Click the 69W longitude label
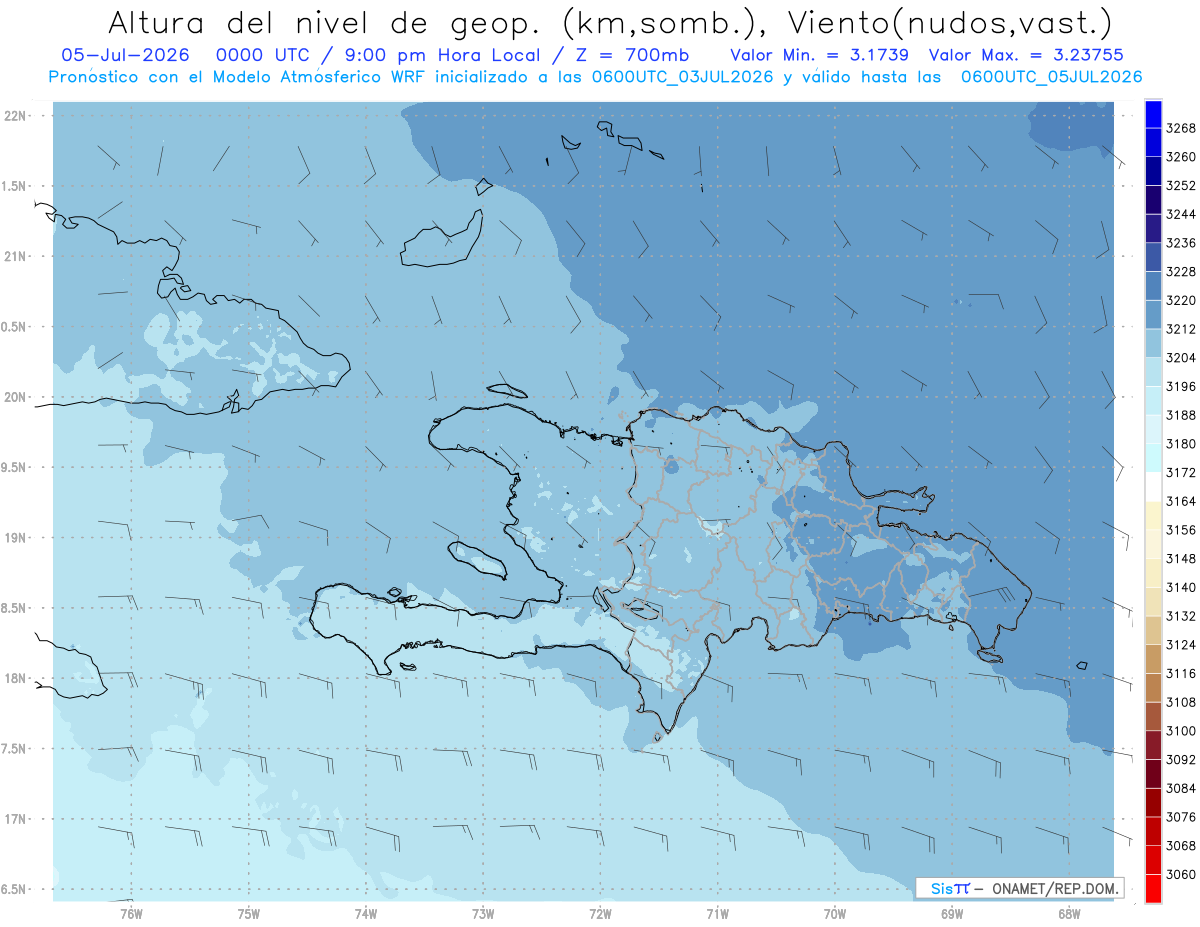 point(951,914)
